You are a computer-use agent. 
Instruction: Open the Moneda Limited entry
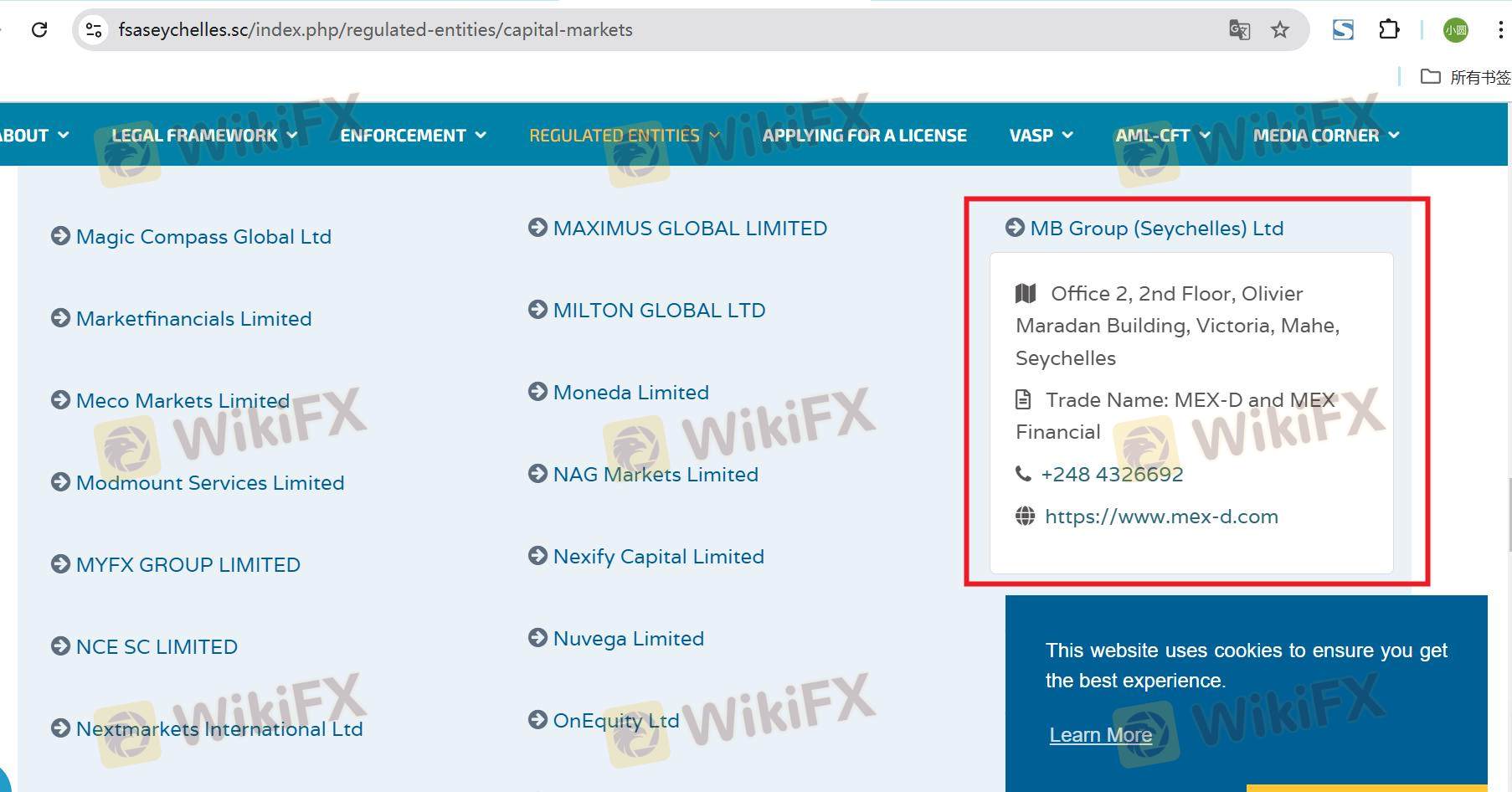pos(631,392)
